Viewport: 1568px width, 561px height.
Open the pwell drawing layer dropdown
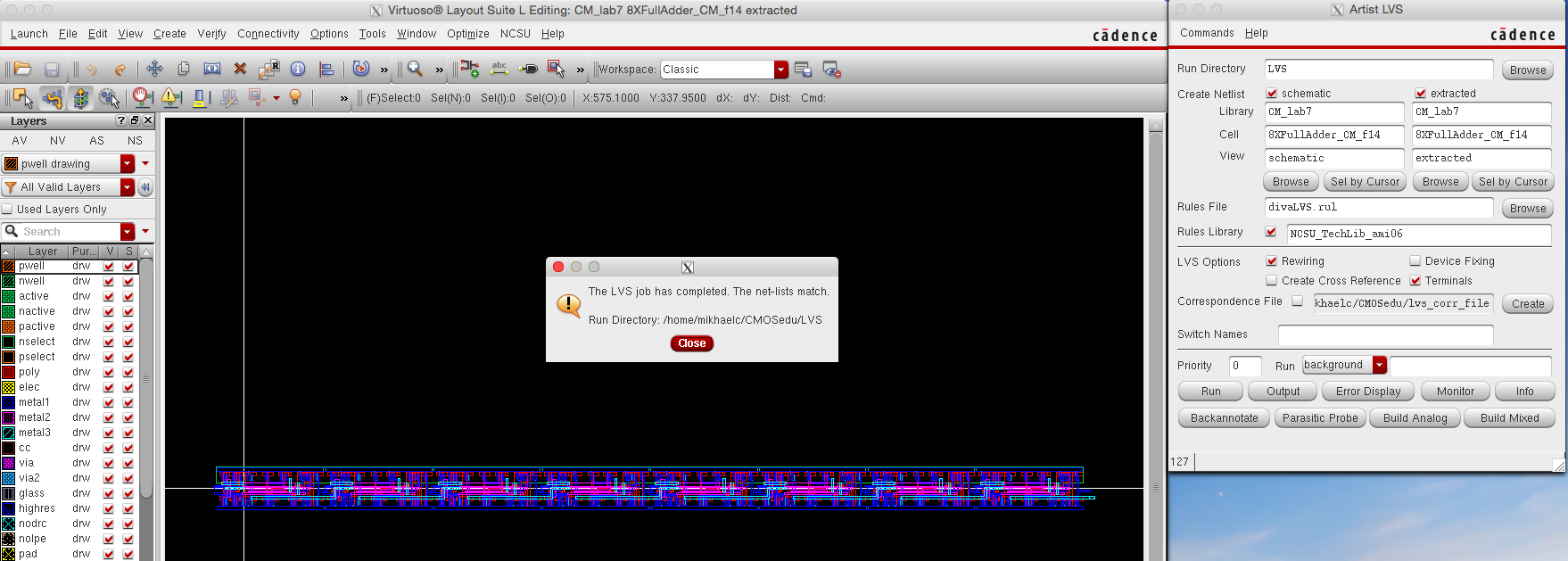128,164
